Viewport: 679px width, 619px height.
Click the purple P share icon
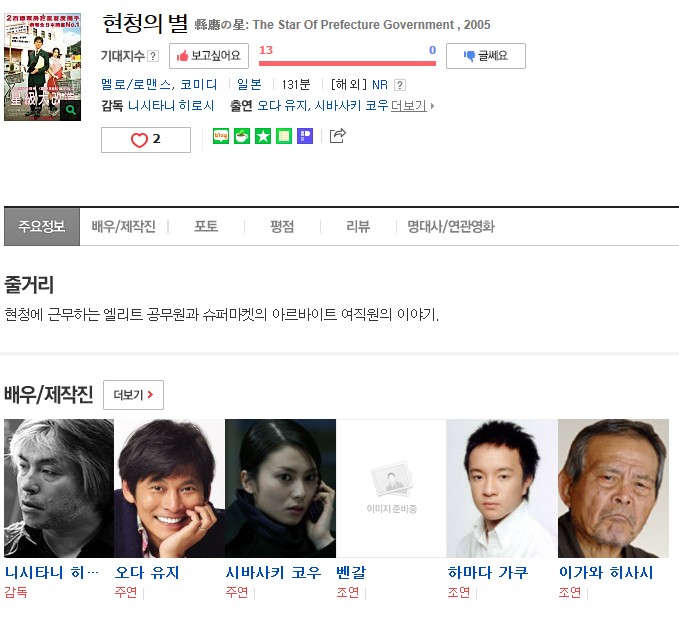[x=305, y=136]
